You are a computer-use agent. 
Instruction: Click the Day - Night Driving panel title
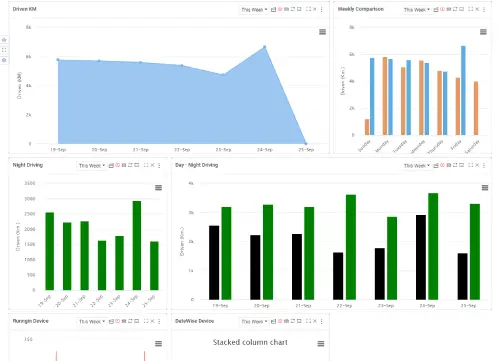pyautogui.click(x=196, y=165)
